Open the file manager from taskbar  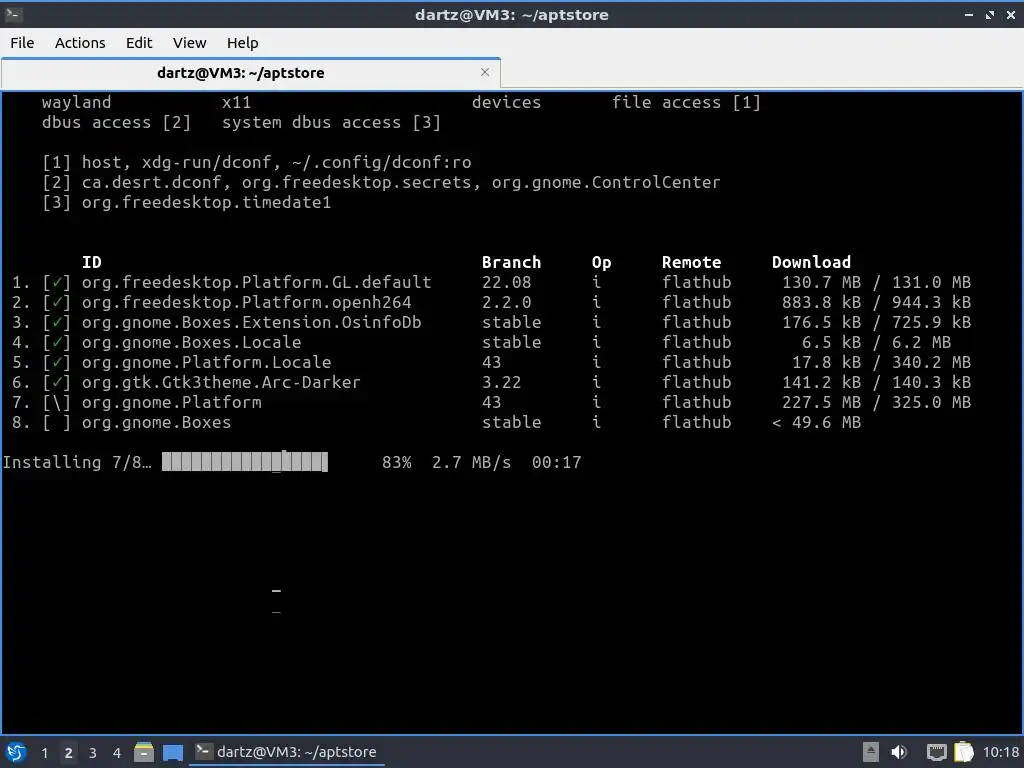[x=144, y=752]
